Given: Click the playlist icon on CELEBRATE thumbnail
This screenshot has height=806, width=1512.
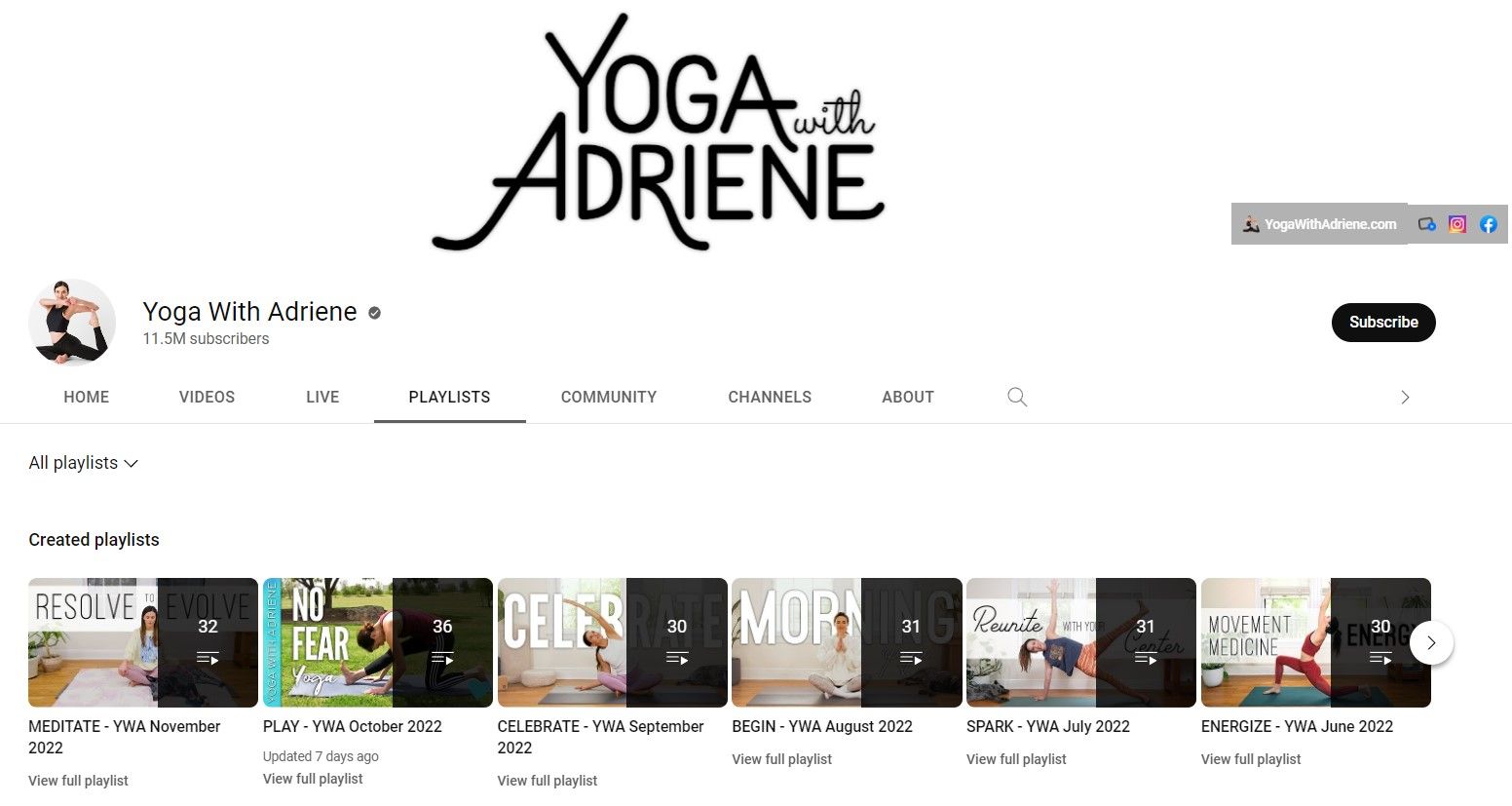Looking at the screenshot, I should (x=677, y=659).
